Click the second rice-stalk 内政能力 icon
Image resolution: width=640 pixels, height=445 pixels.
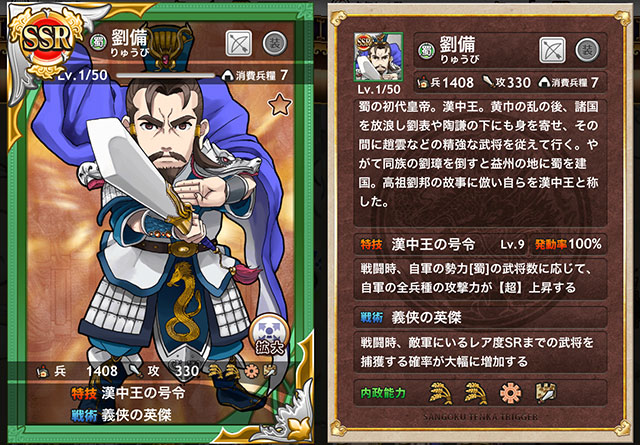pos(476,393)
